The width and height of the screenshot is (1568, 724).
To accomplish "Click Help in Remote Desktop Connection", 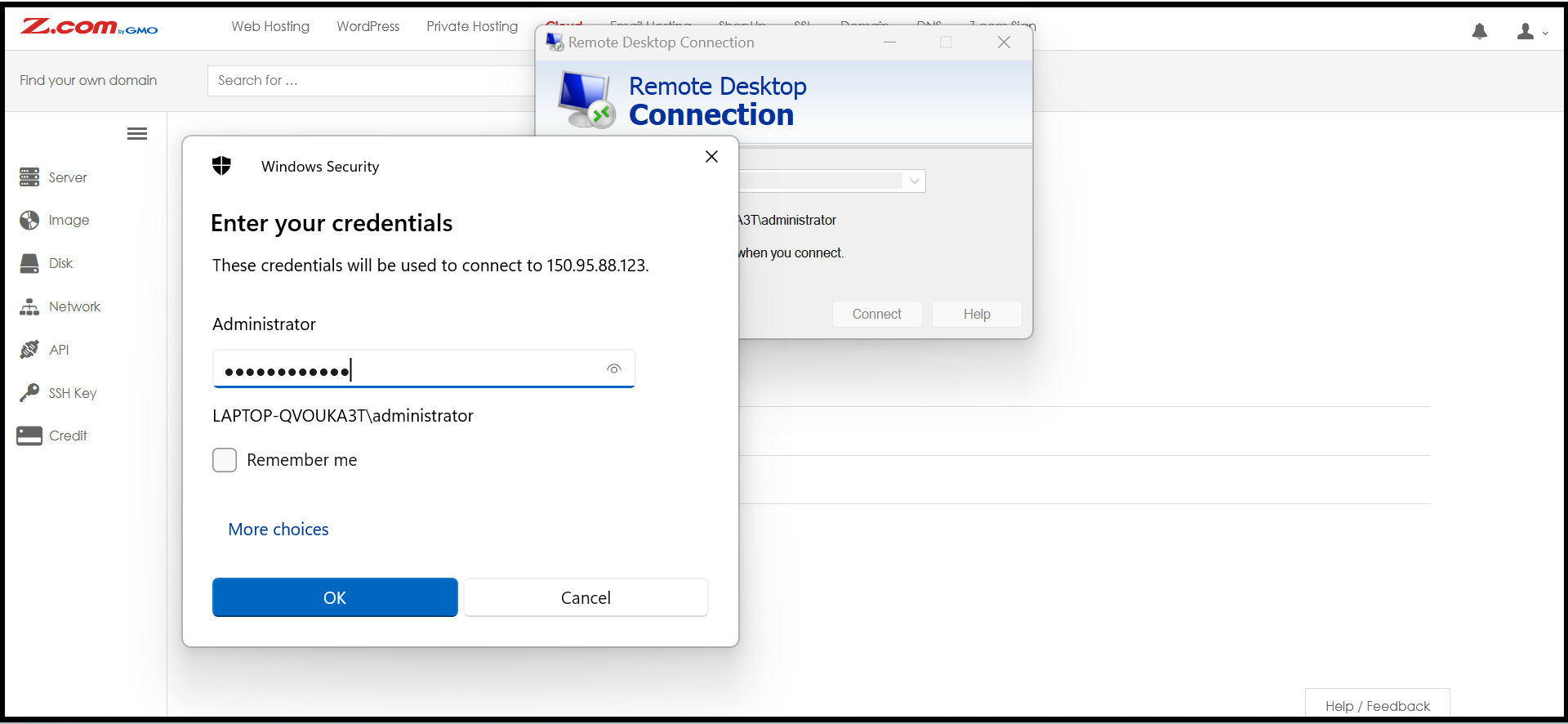I will (x=977, y=315).
